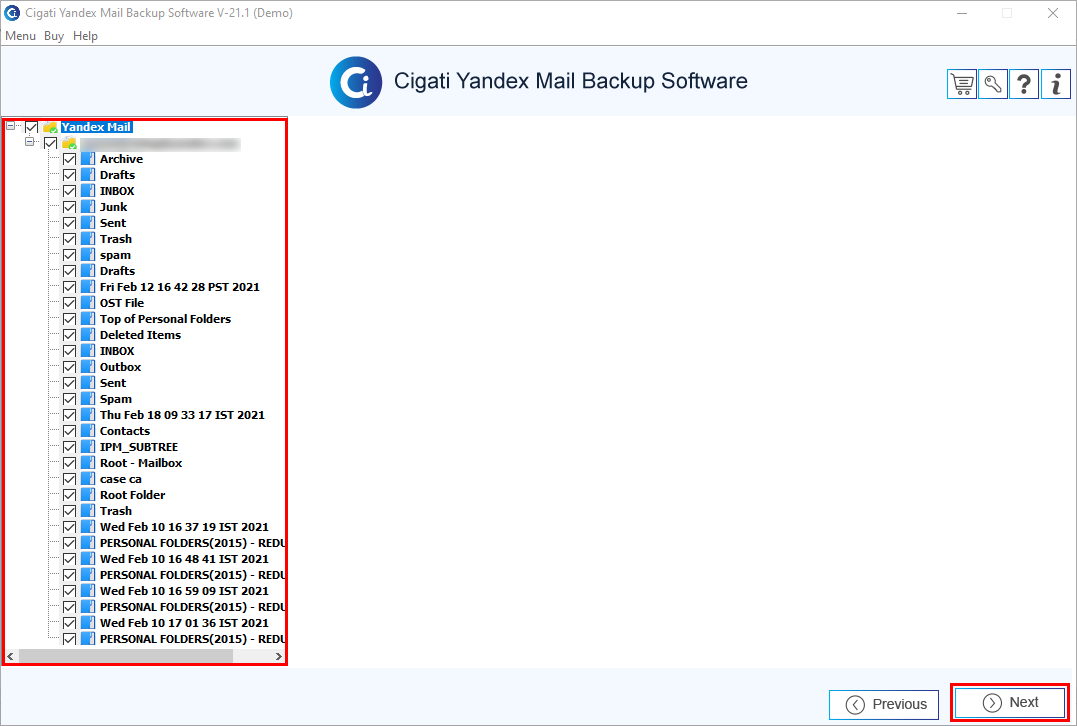Click the Fri Feb 12 folder icon

point(88,287)
